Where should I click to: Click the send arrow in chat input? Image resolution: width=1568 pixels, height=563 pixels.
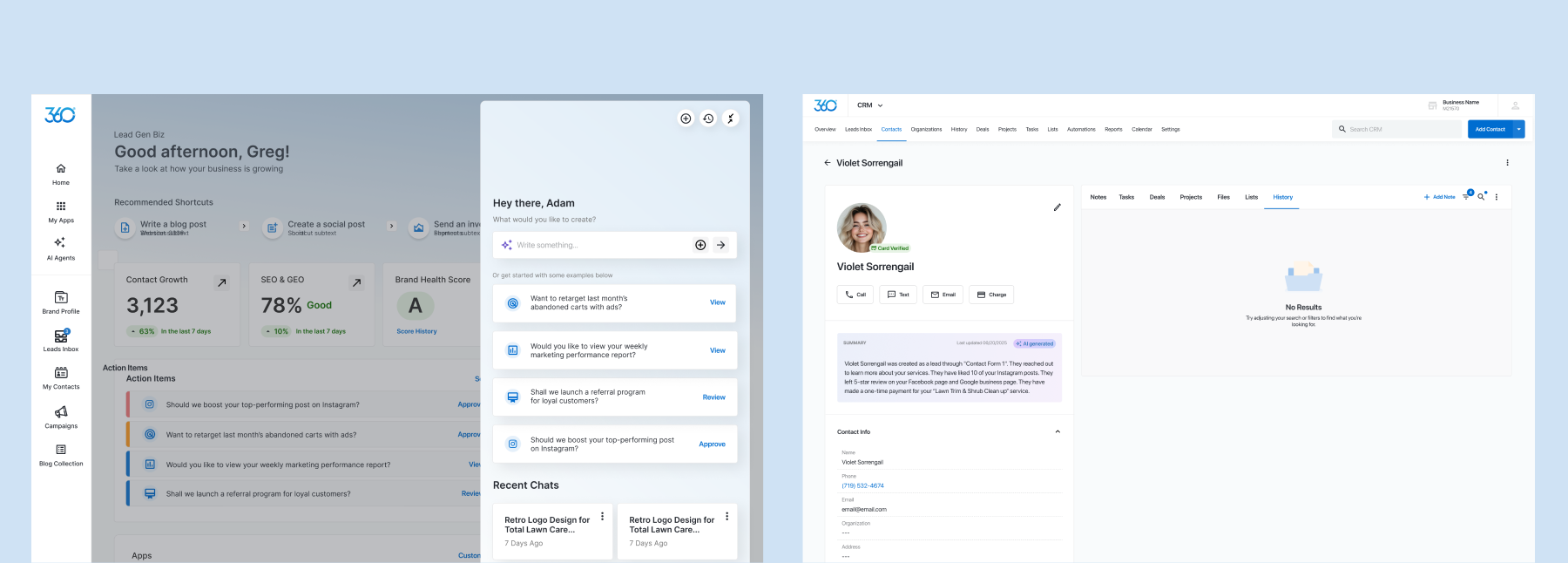(721, 245)
